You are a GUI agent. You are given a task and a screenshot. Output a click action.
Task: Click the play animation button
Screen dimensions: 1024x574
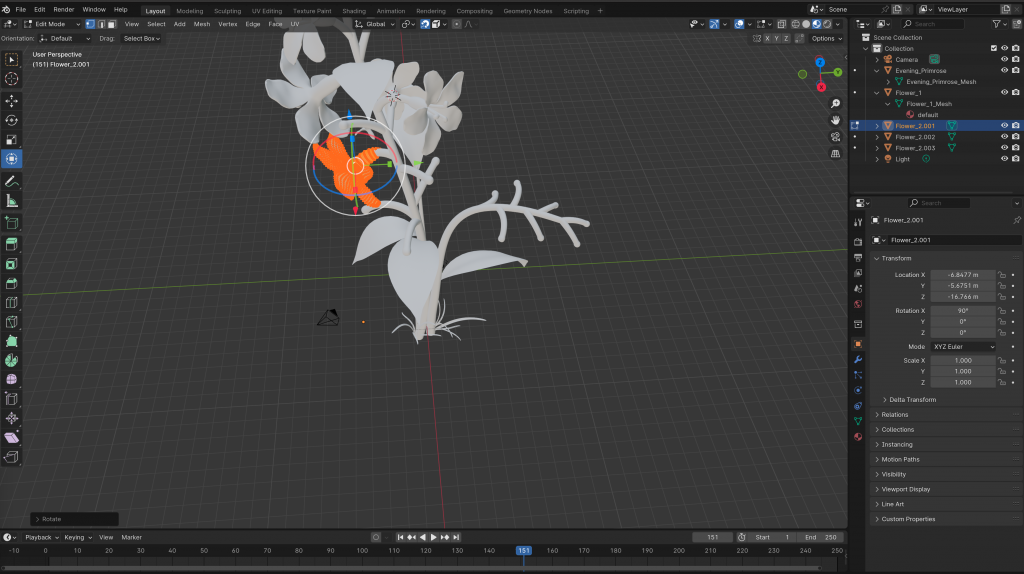(x=433, y=537)
